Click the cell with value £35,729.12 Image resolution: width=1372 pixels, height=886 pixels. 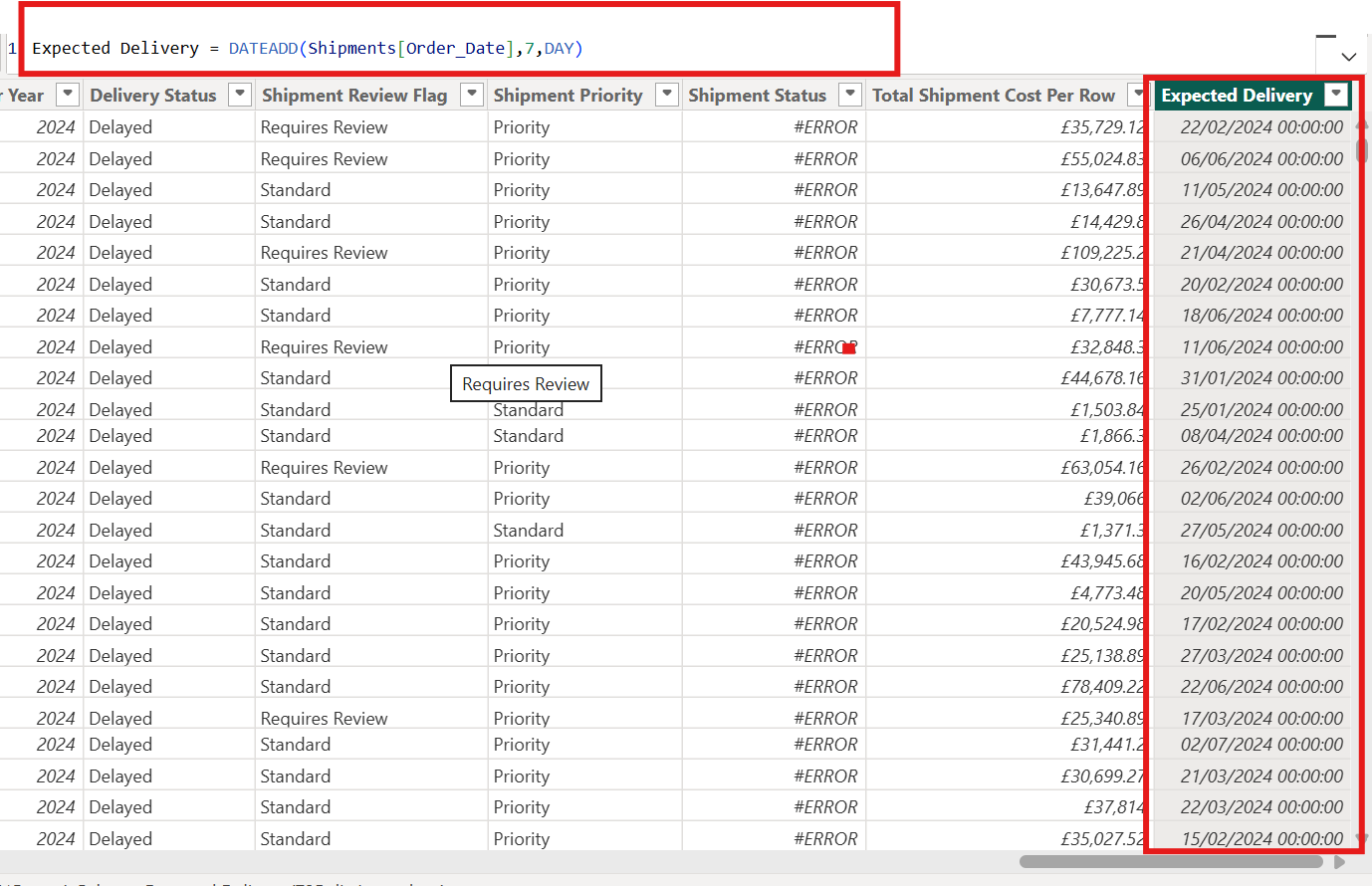coord(1102,126)
